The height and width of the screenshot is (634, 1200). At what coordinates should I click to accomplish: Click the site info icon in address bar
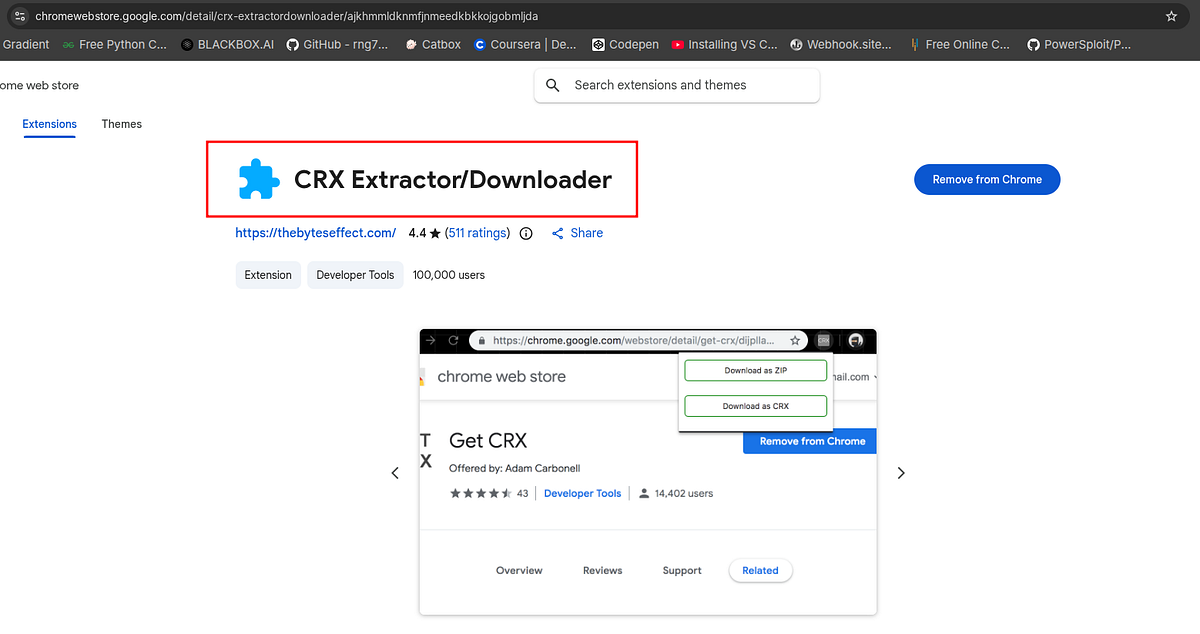tap(19, 16)
